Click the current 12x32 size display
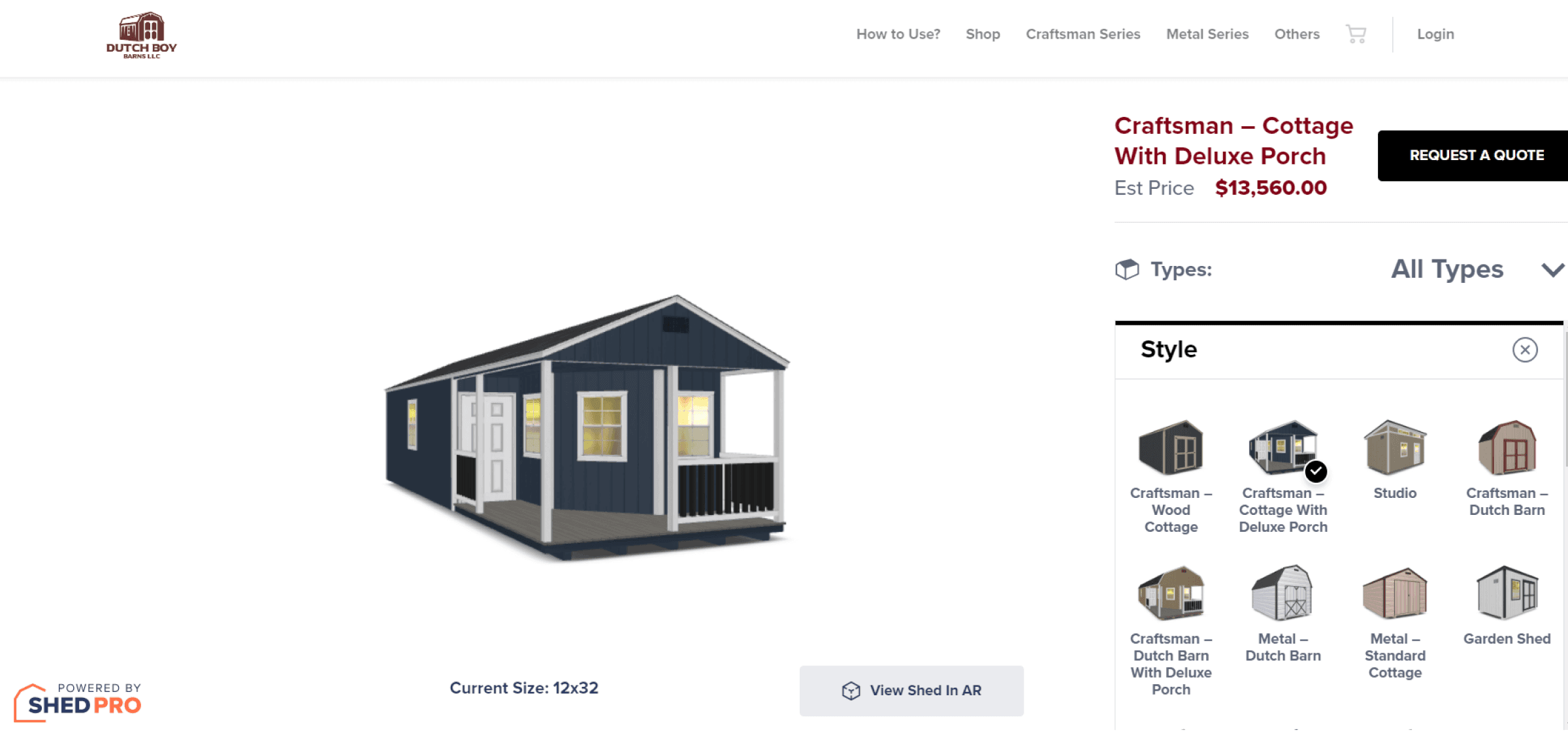The width and height of the screenshot is (1568, 741). point(523,689)
